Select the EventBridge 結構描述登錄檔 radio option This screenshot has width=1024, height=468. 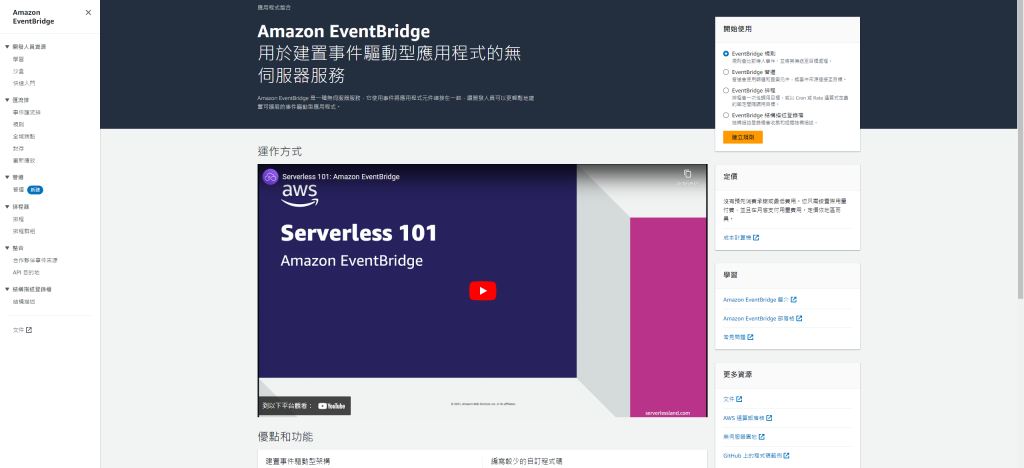point(726,115)
